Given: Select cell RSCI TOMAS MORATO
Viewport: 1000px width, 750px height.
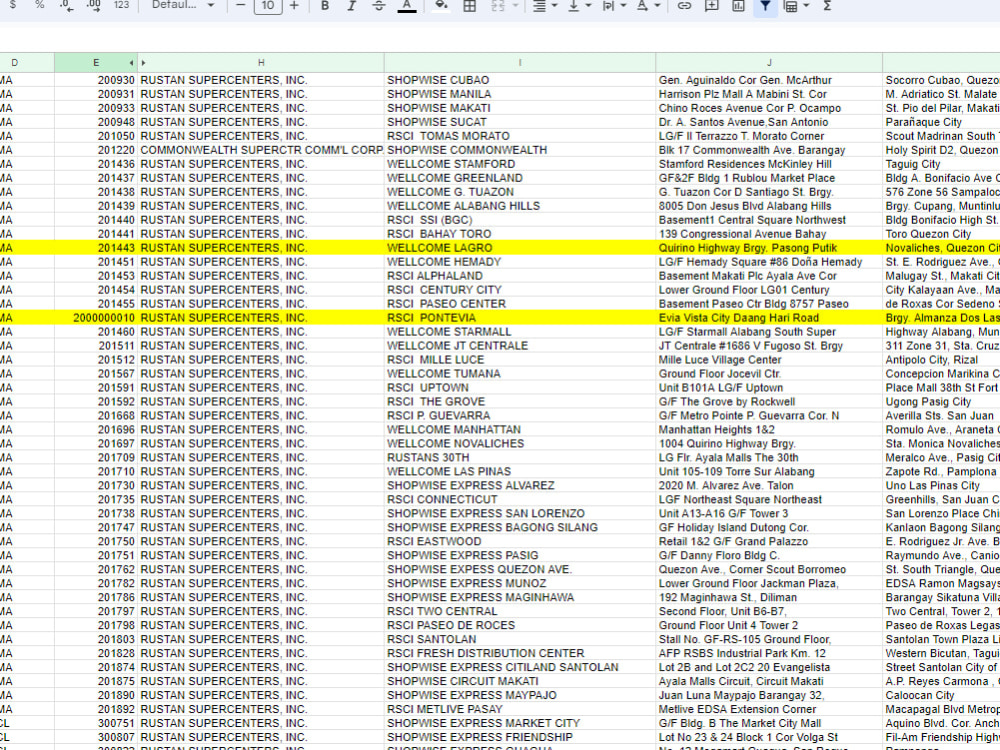Looking at the screenshot, I should click(x=520, y=136).
